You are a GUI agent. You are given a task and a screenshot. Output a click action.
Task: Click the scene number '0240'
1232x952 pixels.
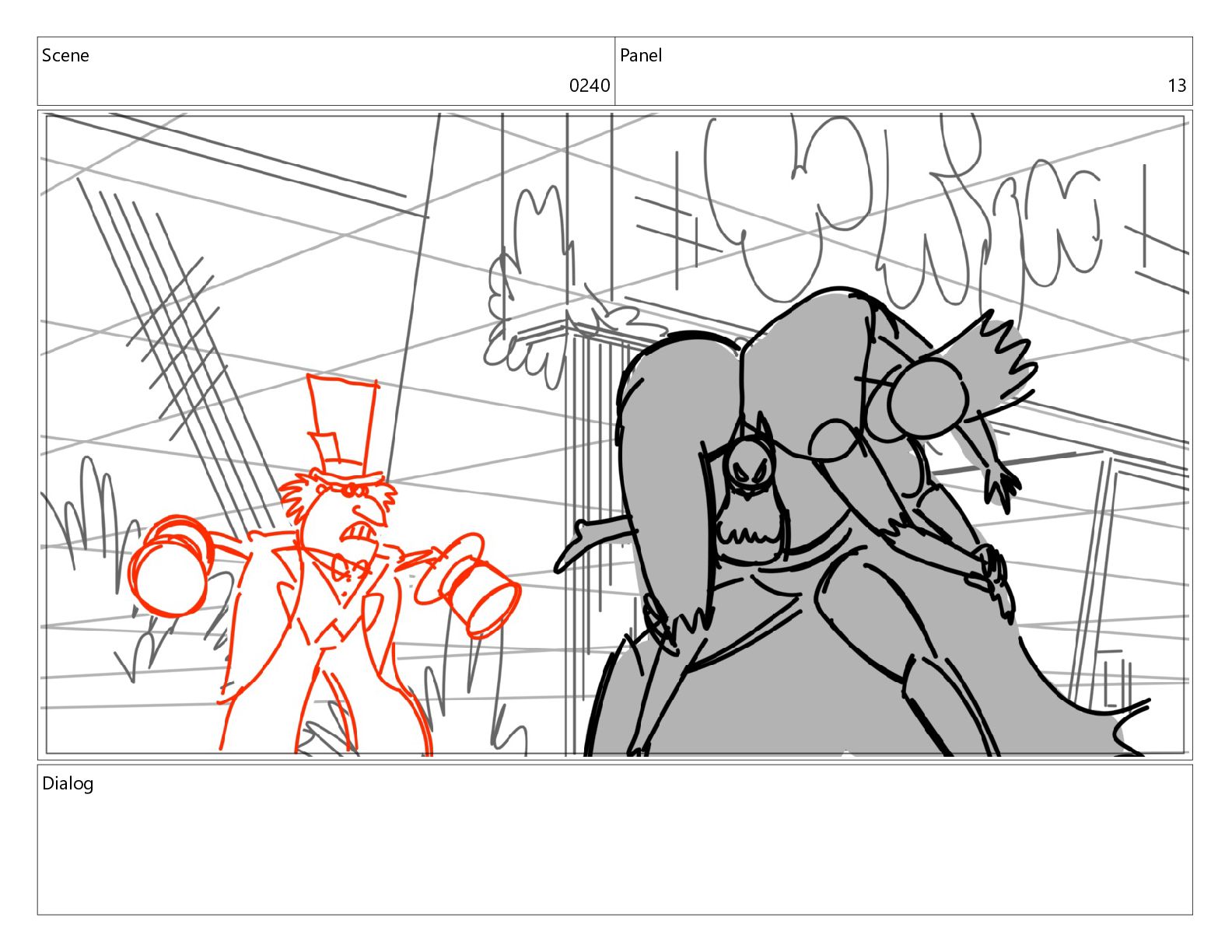590,86
